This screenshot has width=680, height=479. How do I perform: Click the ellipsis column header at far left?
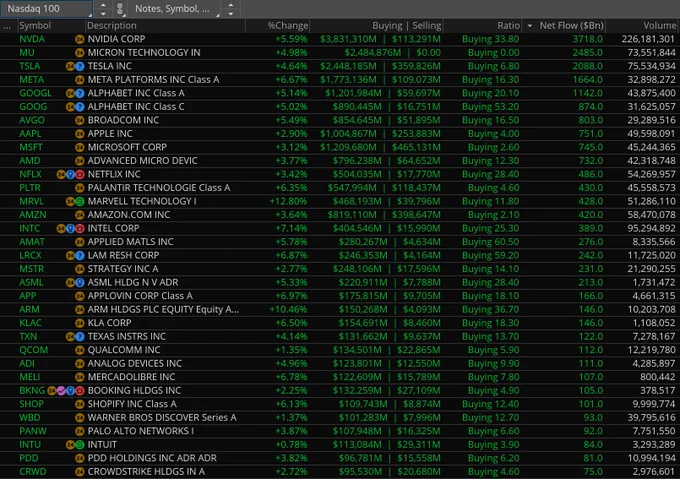tap(7, 26)
